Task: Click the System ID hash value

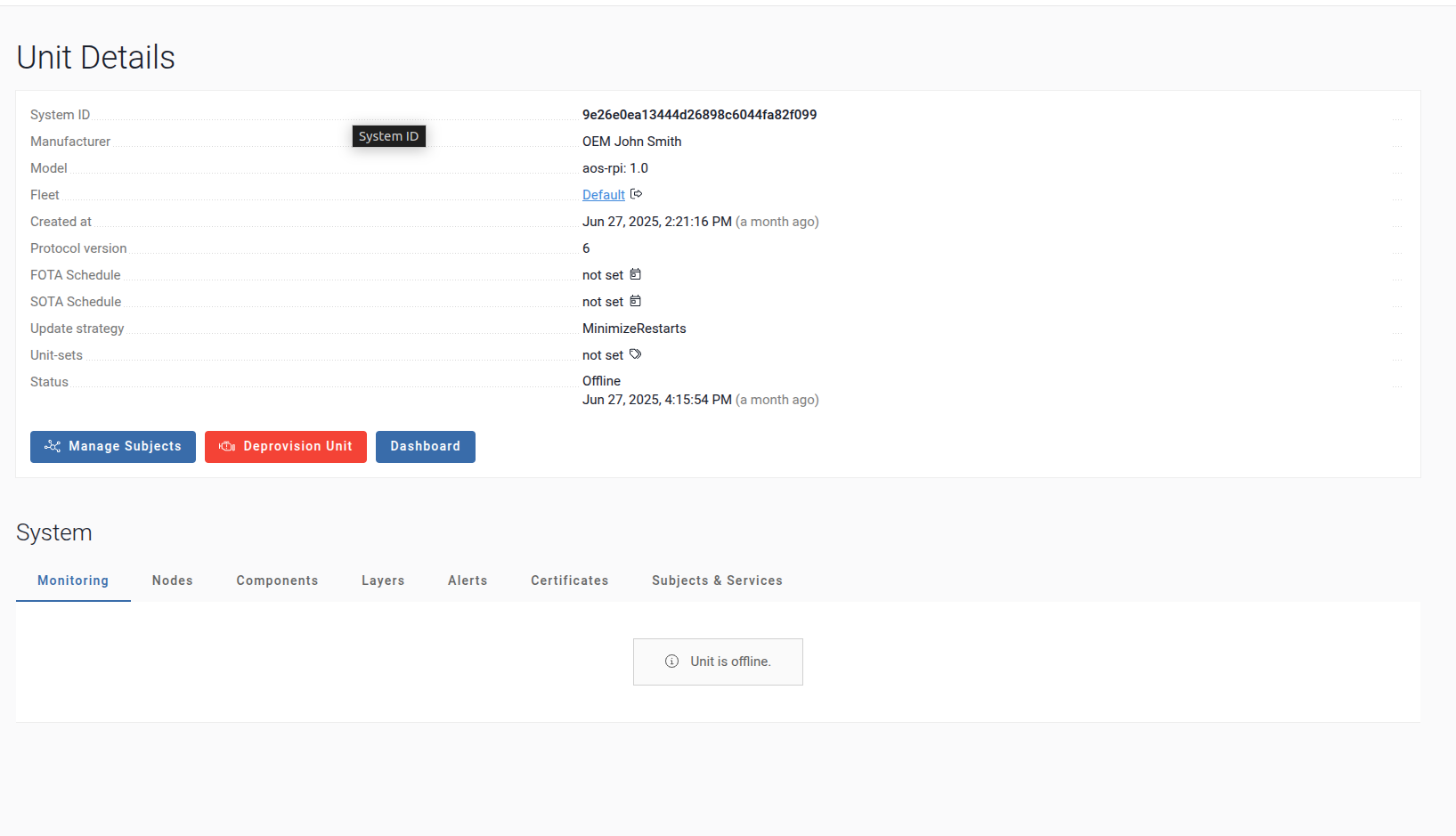Action: point(699,115)
